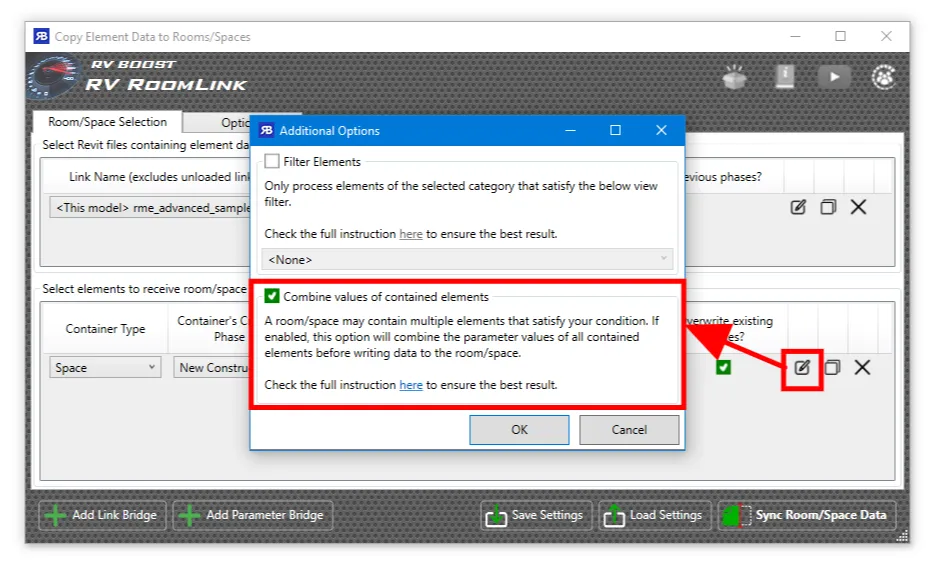Play the video tutorial icon in header

tap(834, 77)
